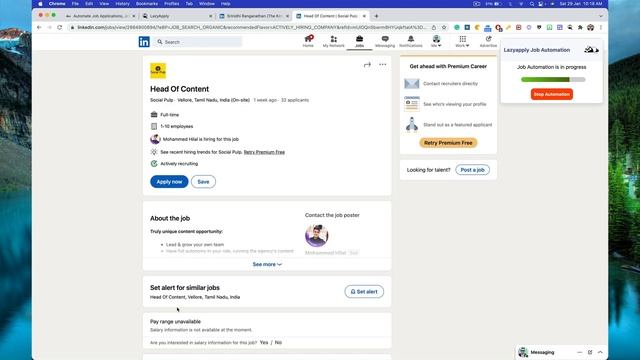Image resolution: width=640 pixels, height=360 pixels.
Task: Click the who's viewing your profile icon
Action: [x=411, y=104]
